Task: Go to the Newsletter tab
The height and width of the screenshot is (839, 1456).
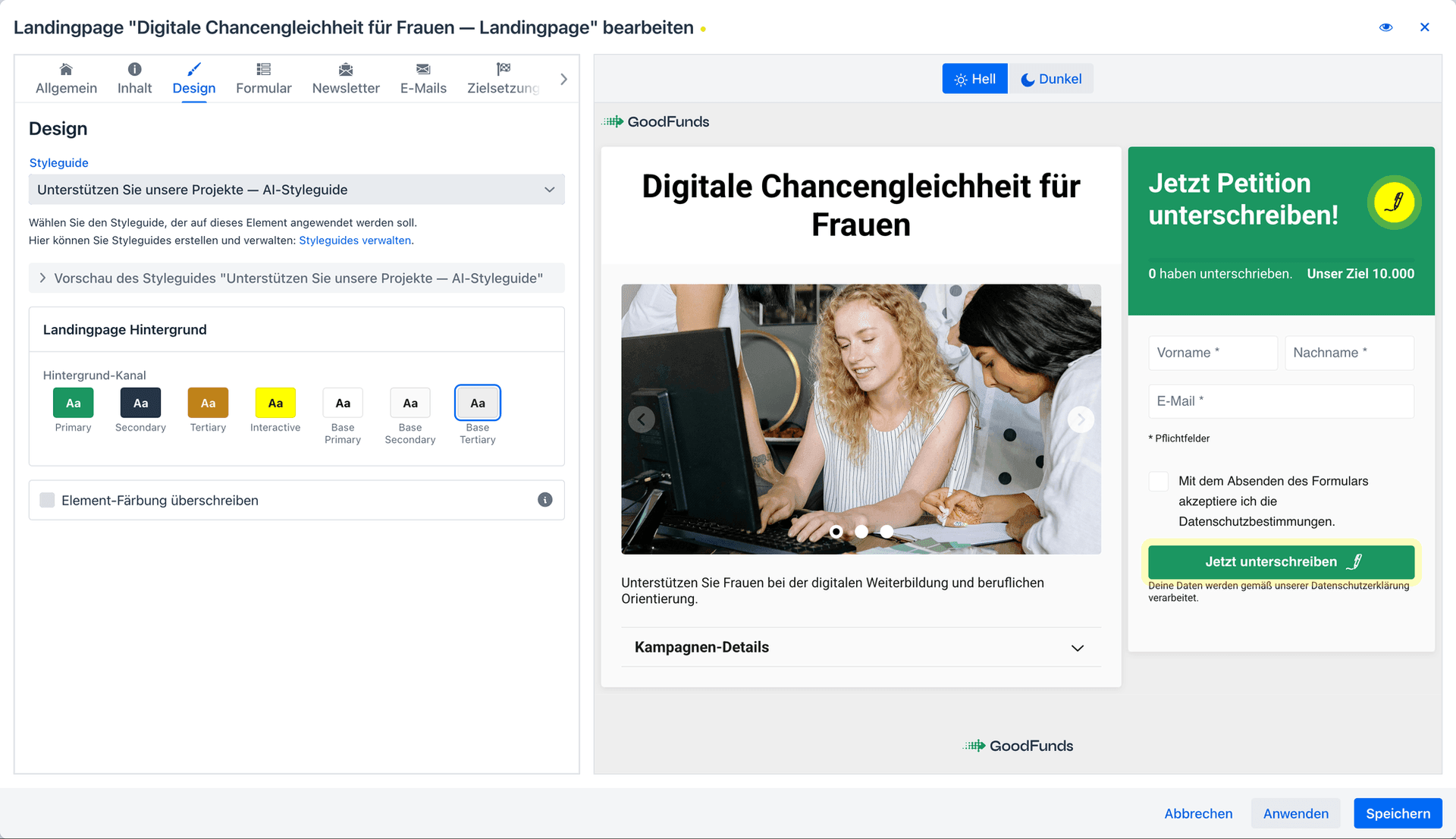Action: tap(346, 79)
